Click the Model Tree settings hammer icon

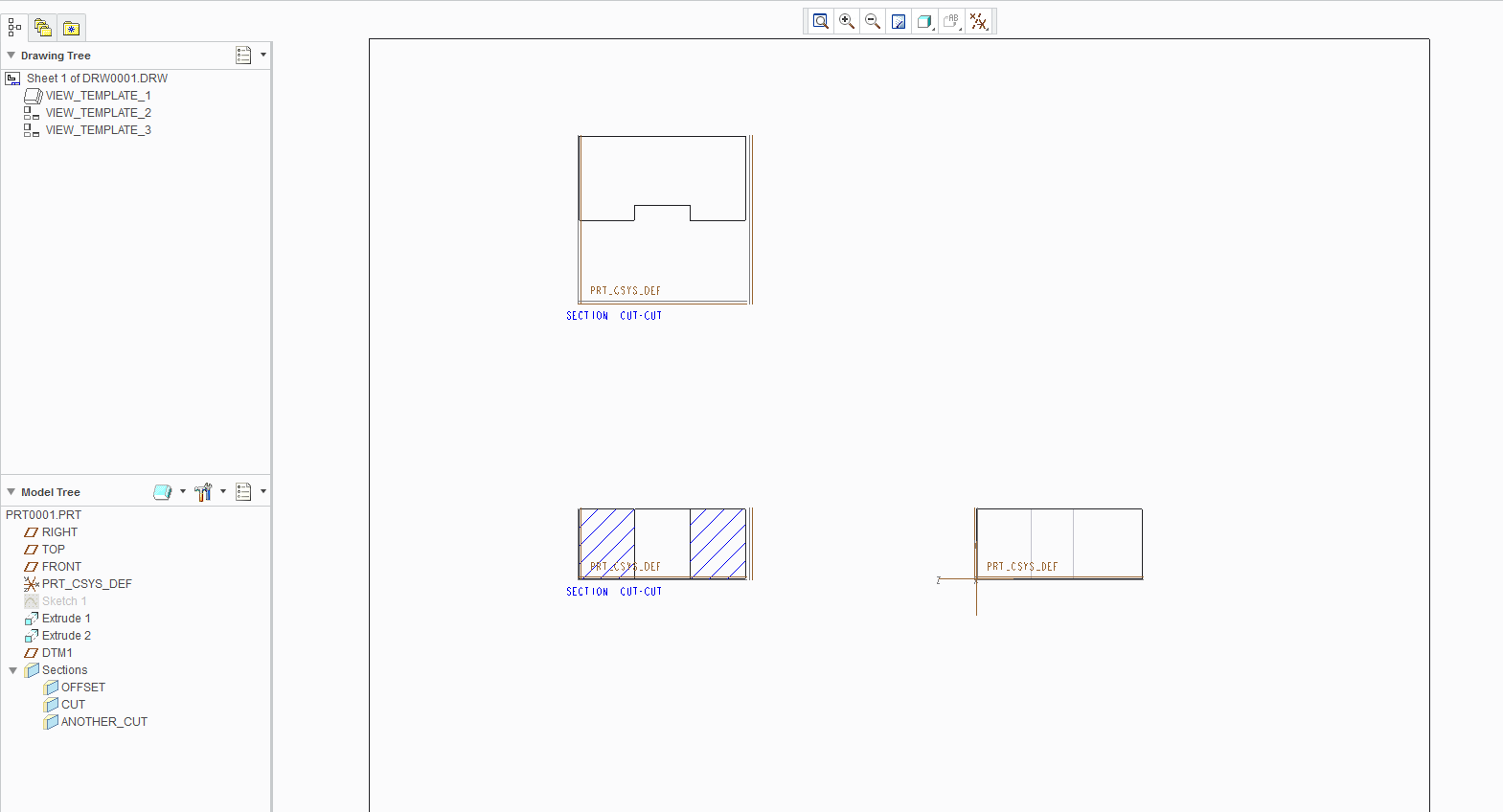(203, 492)
